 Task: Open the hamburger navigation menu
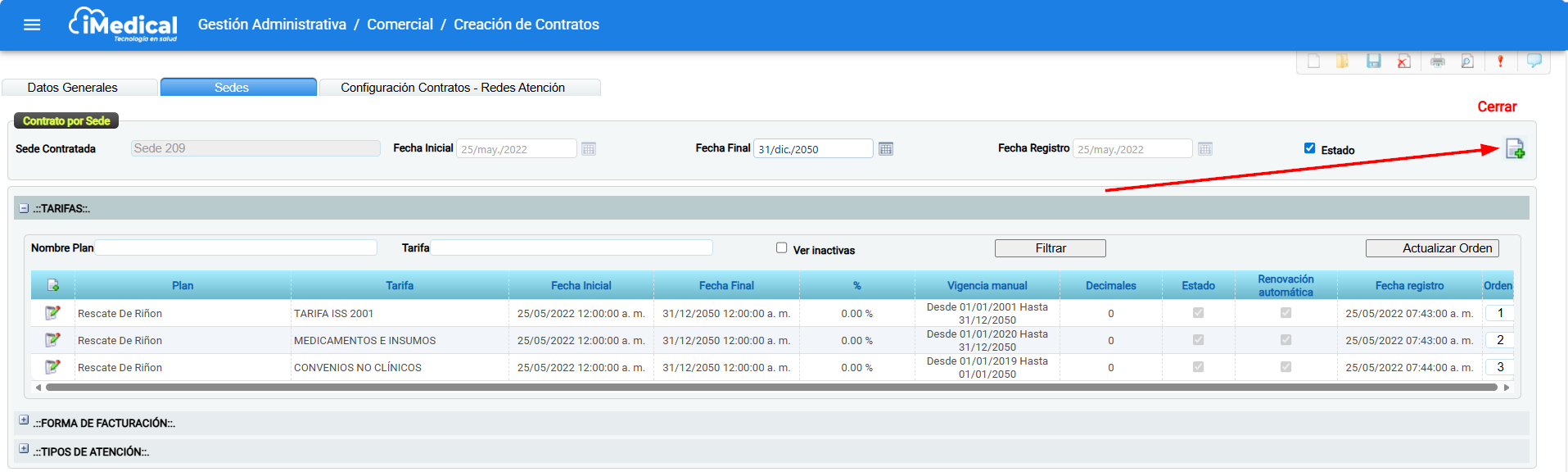32,25
